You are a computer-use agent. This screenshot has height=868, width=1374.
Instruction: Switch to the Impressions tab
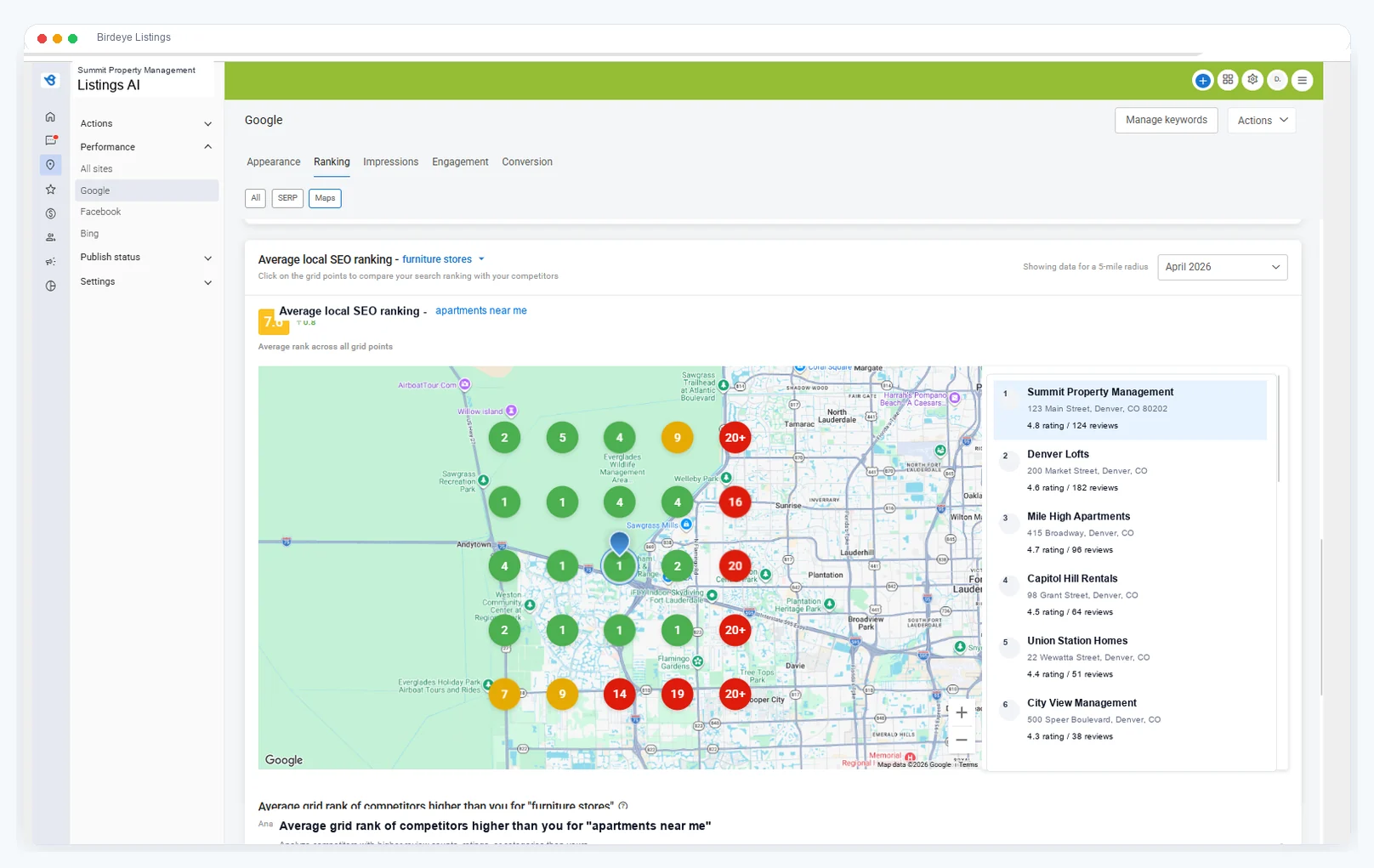coord(391,162)
